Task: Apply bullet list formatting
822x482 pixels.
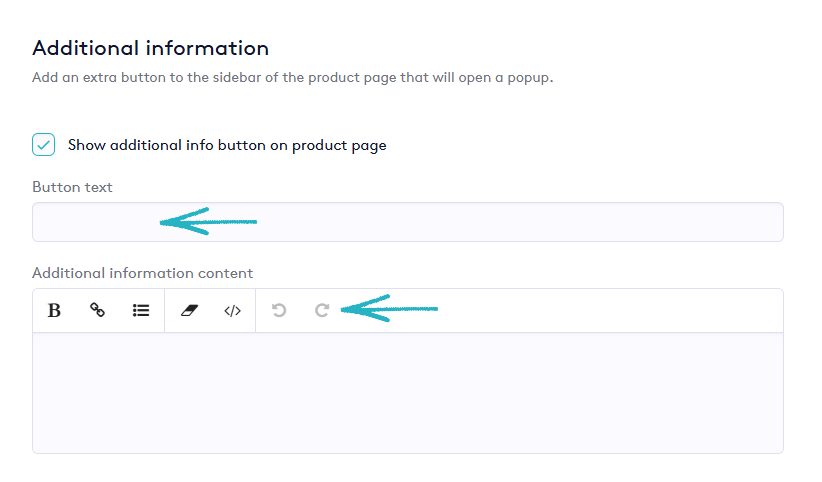Action: coord(141,311)
